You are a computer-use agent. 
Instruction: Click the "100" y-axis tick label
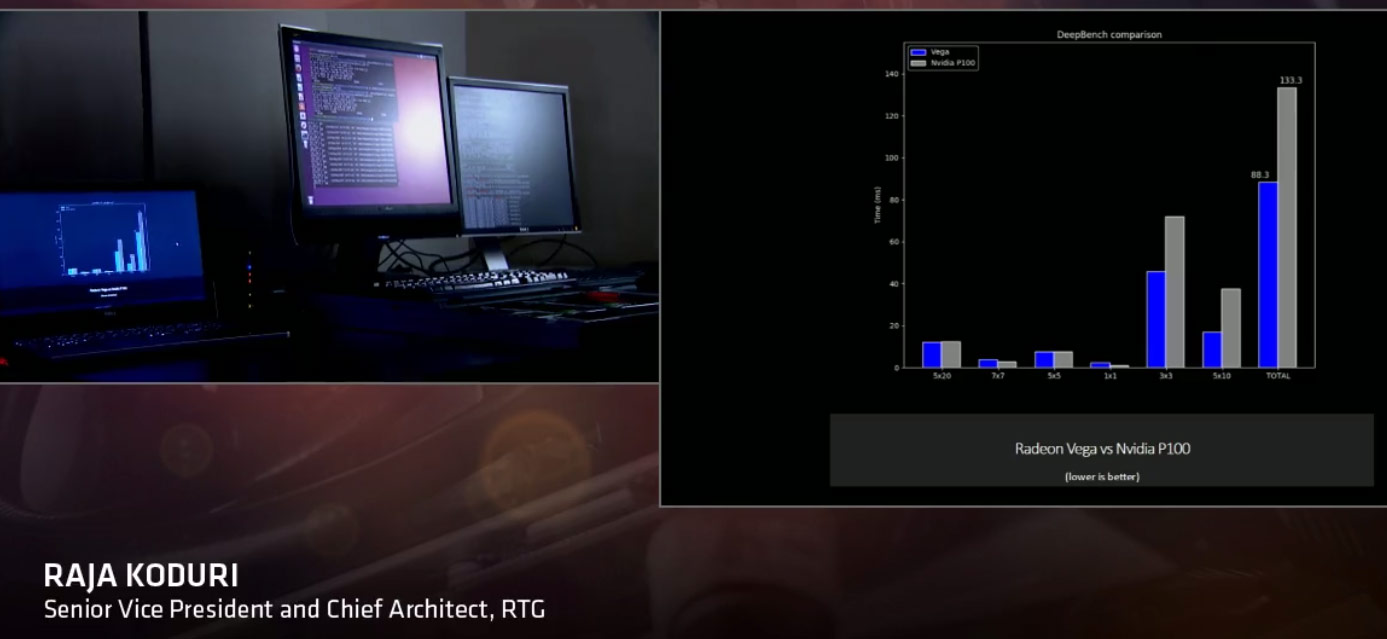pyautogui.click(x=892, y=158)
